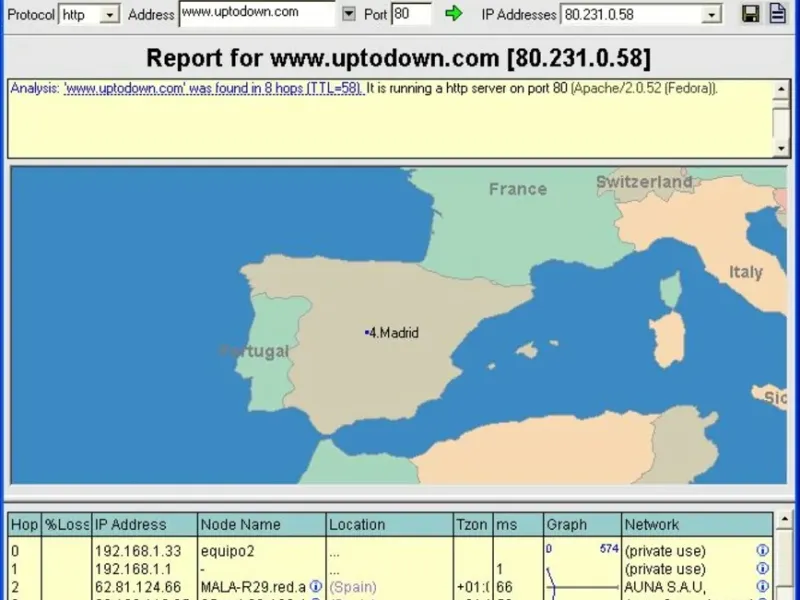Viewport: 800px width, 600px height.
Task: Click the (private use) network of hop 0
Action: (x=665, y=551)
